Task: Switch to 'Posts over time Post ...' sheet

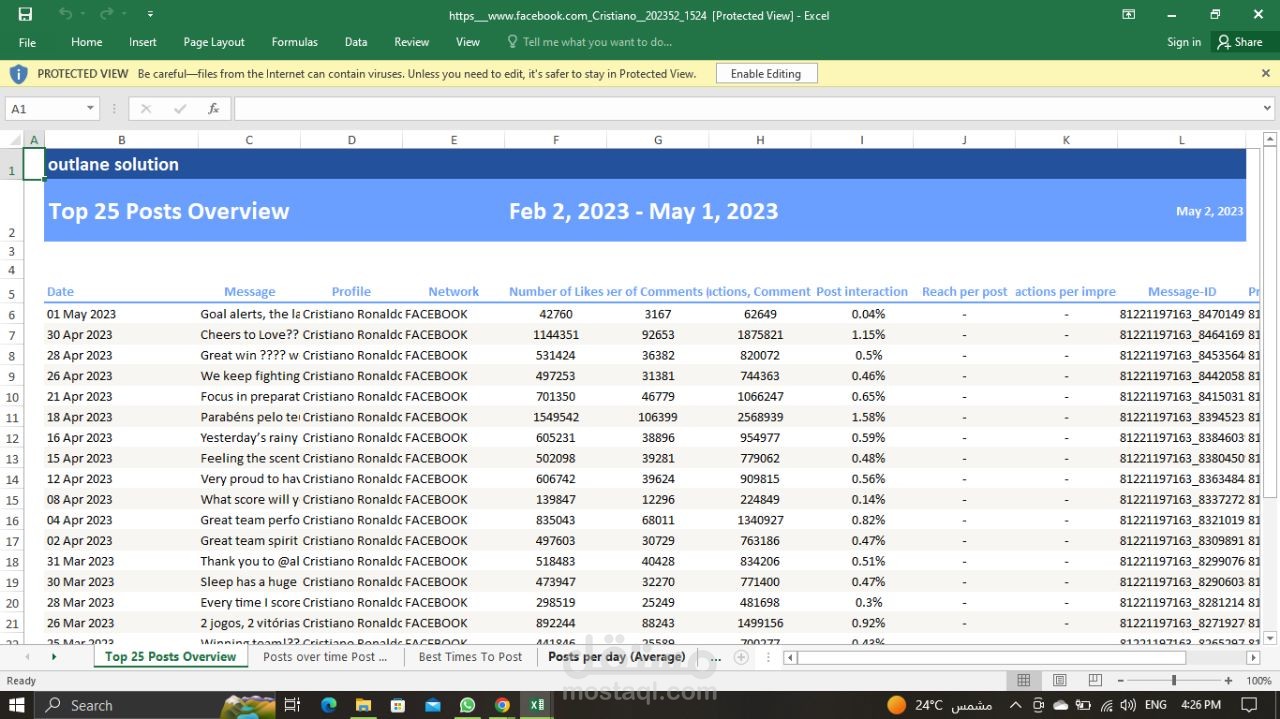Action: point(325,657)
